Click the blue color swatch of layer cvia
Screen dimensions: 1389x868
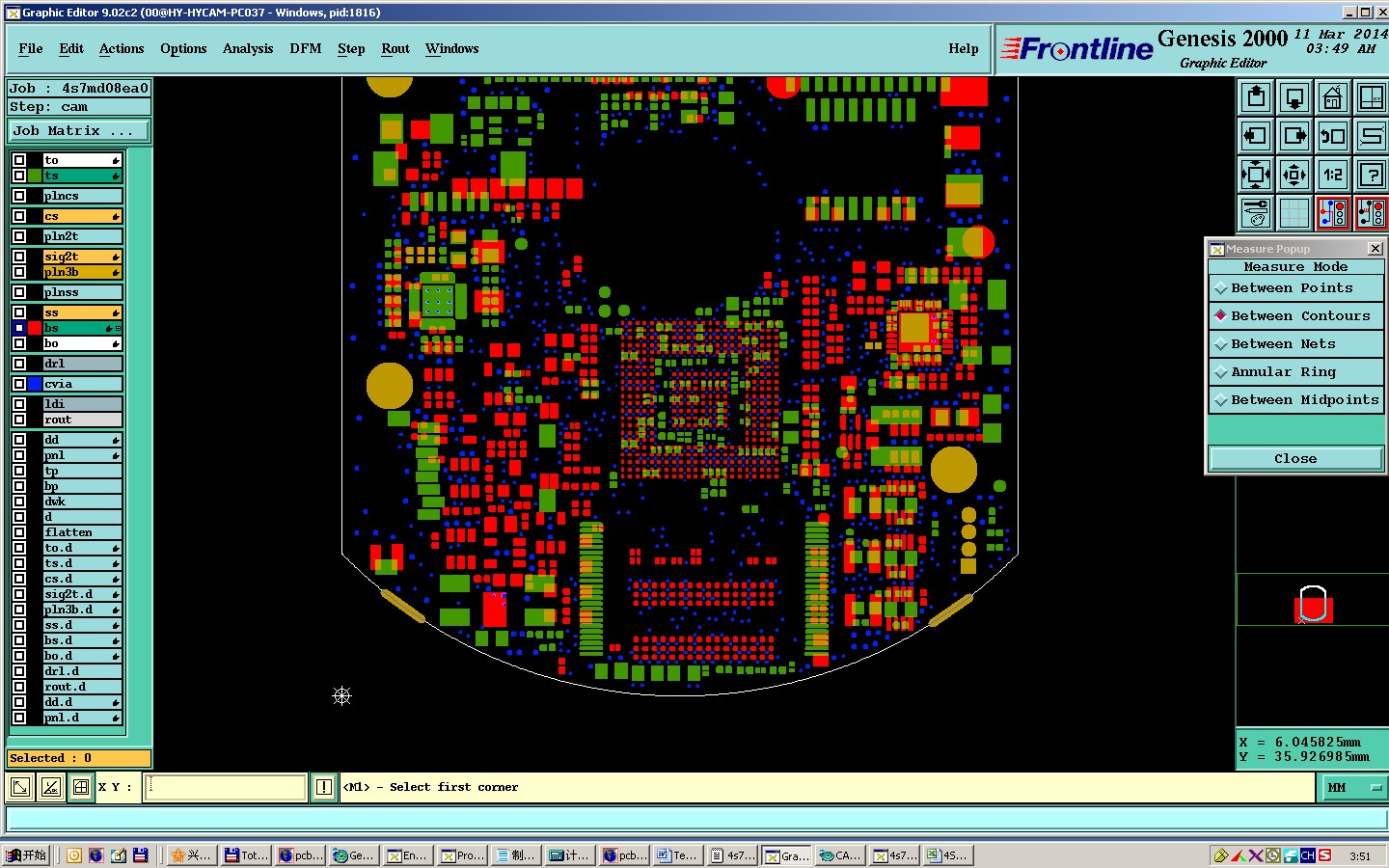(35, 384)
